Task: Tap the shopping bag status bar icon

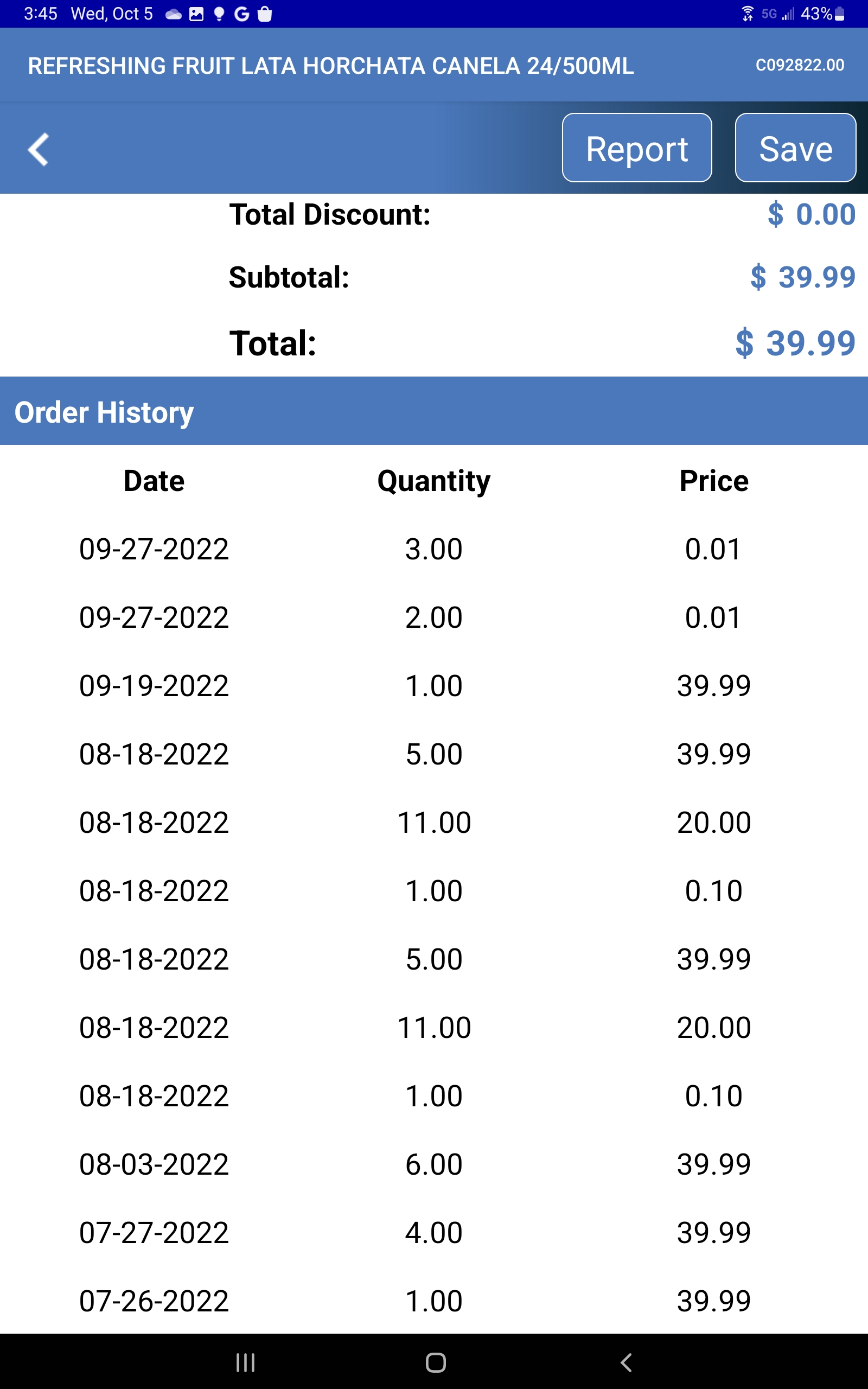Action: tap(265, 14)
